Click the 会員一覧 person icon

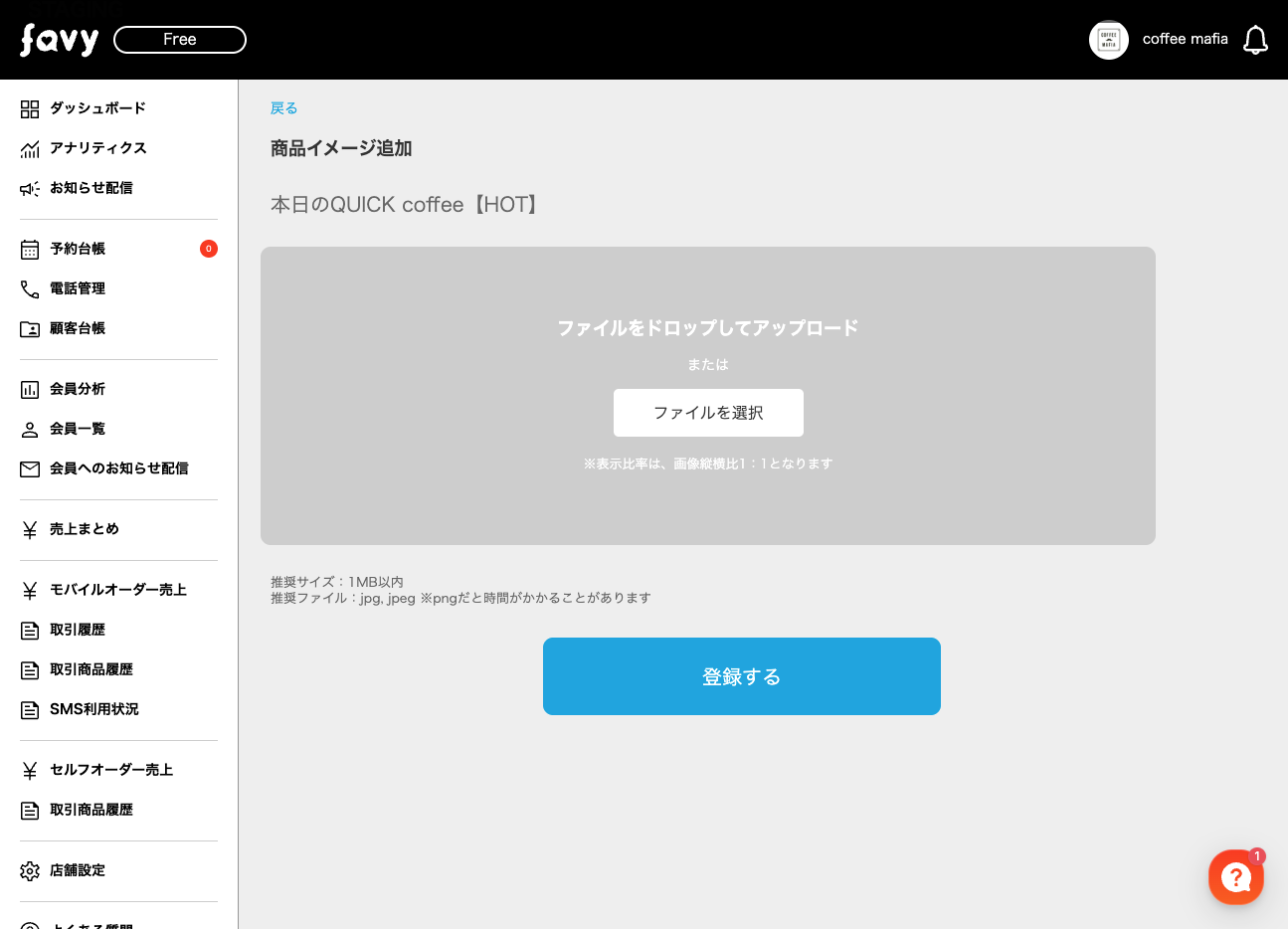pos(30,429)
